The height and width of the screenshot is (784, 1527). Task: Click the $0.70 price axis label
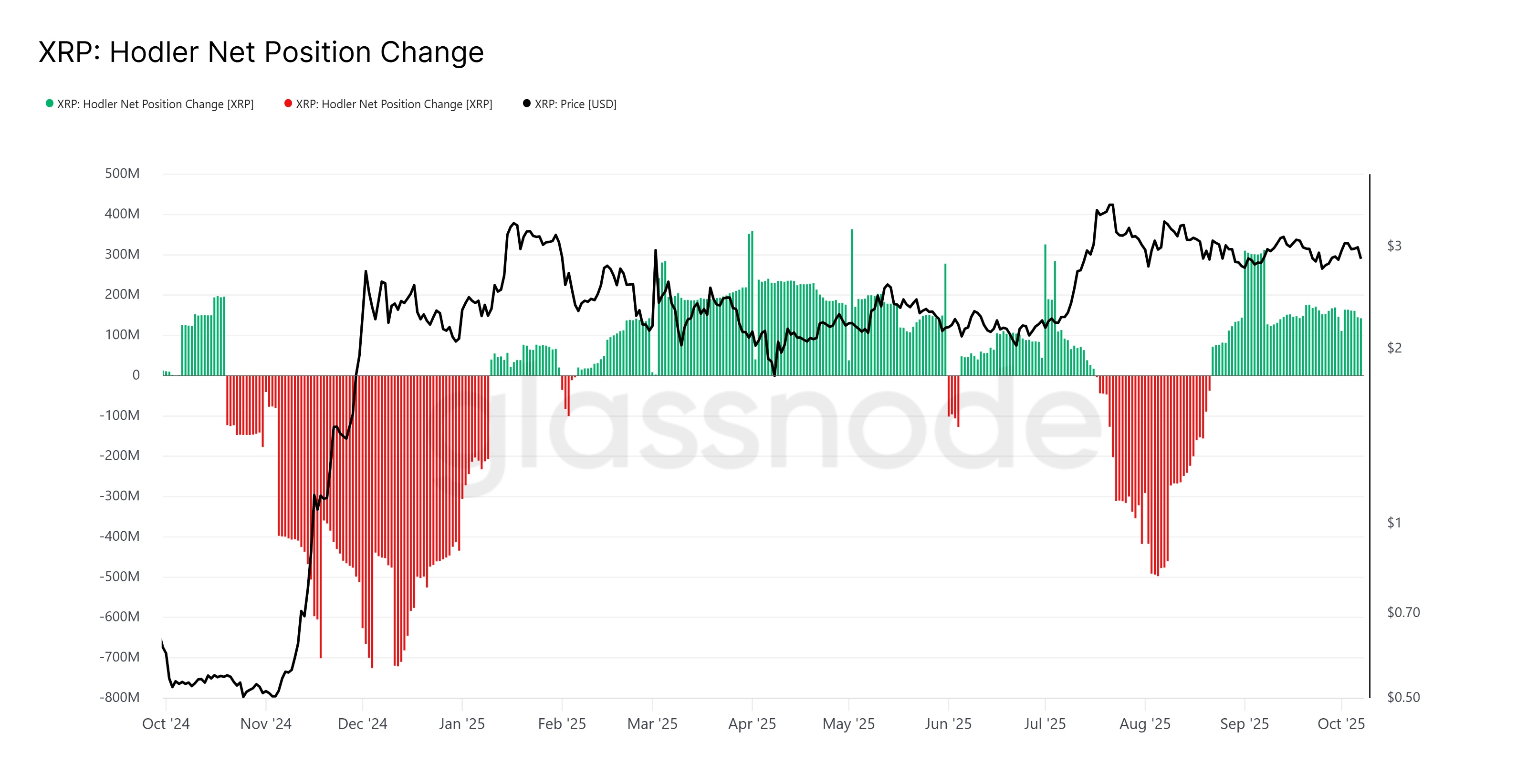coord(1403,612)
